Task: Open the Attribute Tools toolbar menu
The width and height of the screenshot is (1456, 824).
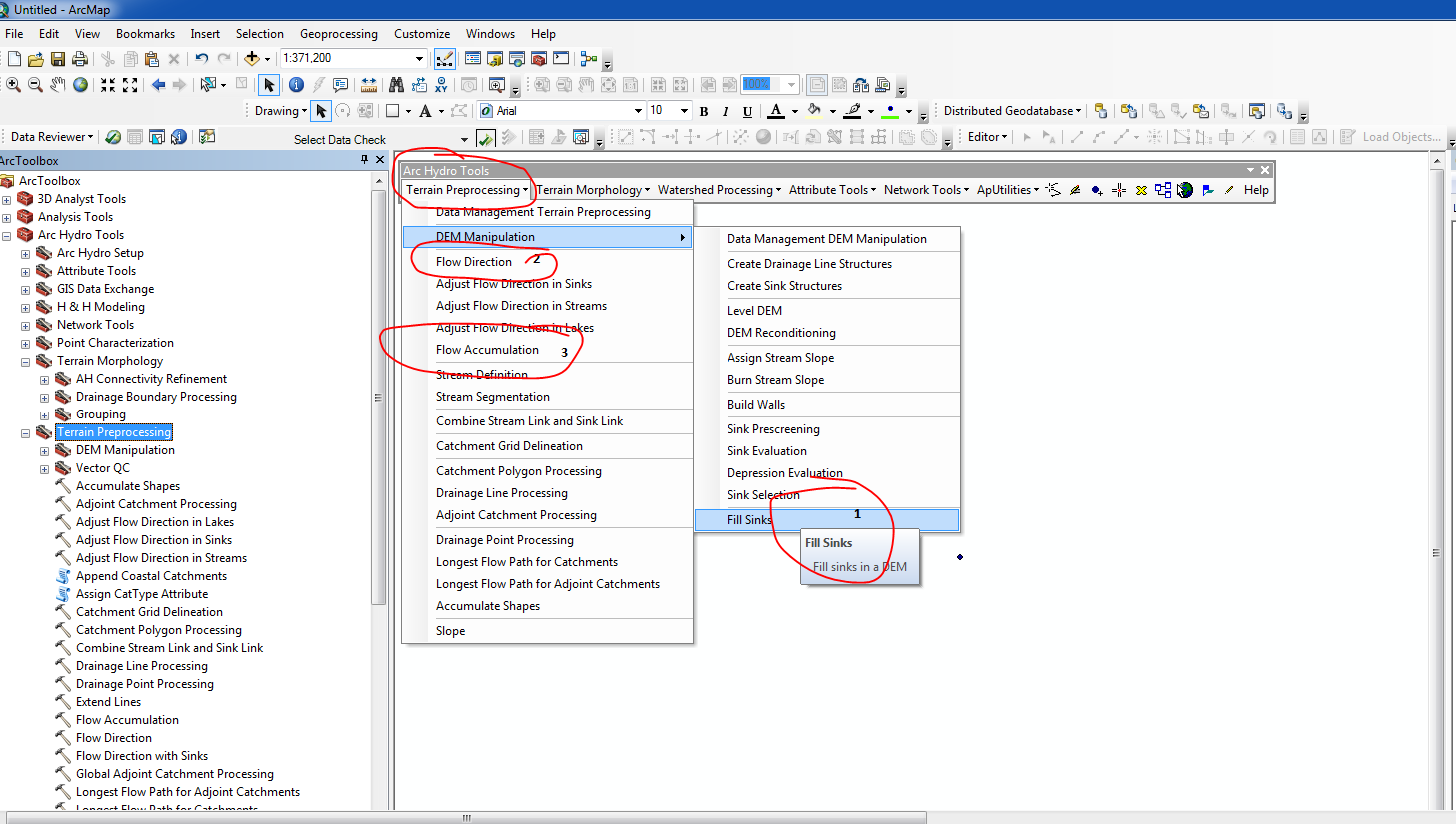Action: [832, 190]
